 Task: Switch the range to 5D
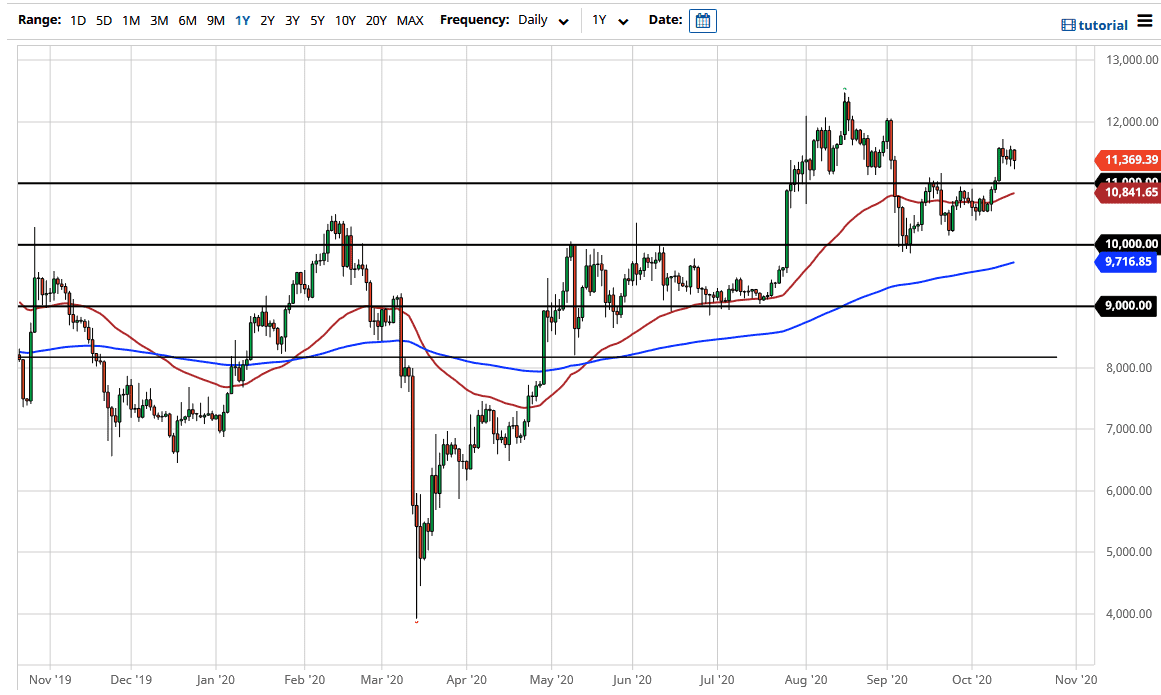click(x=103, y=20)
